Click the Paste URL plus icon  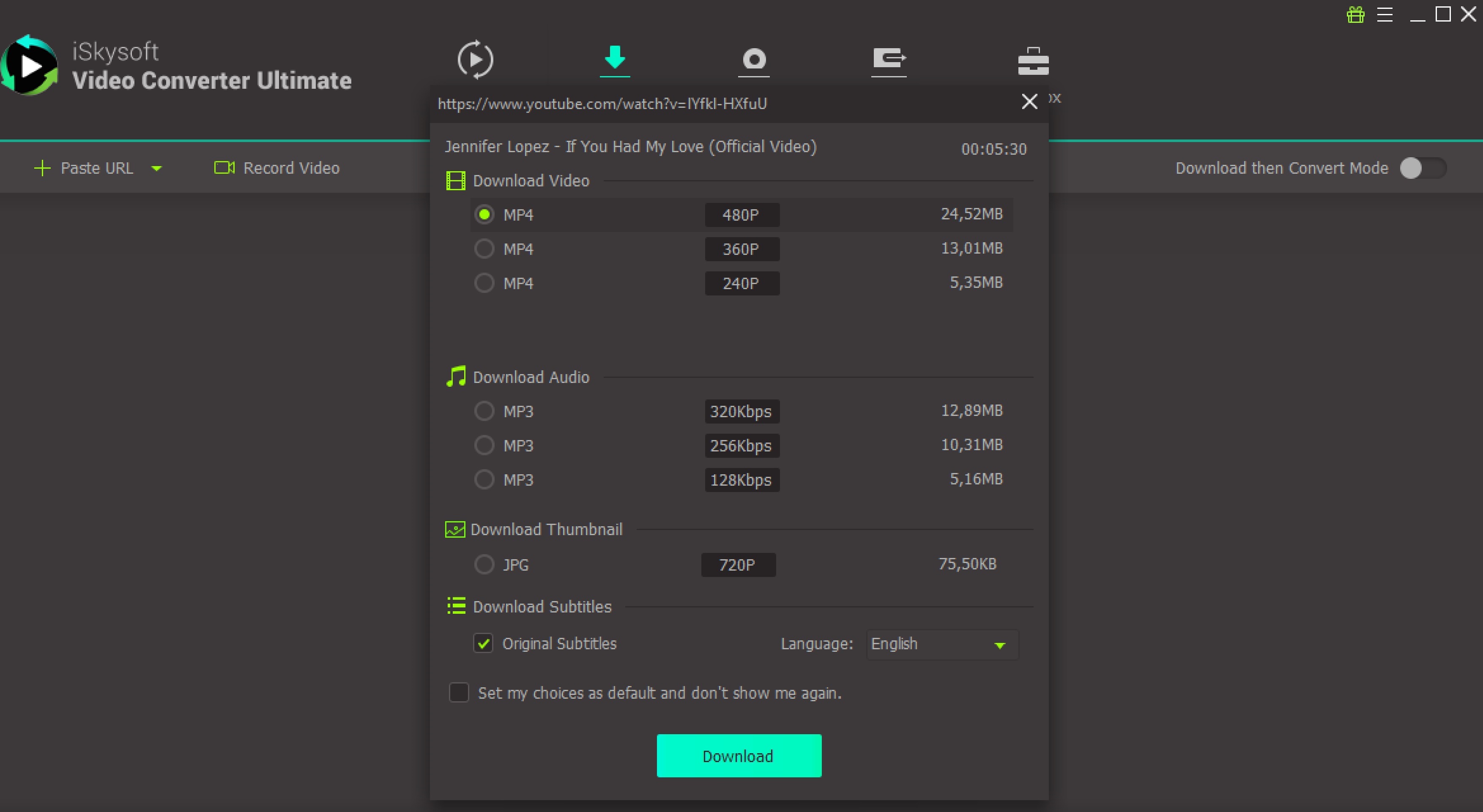pos(43,168)
